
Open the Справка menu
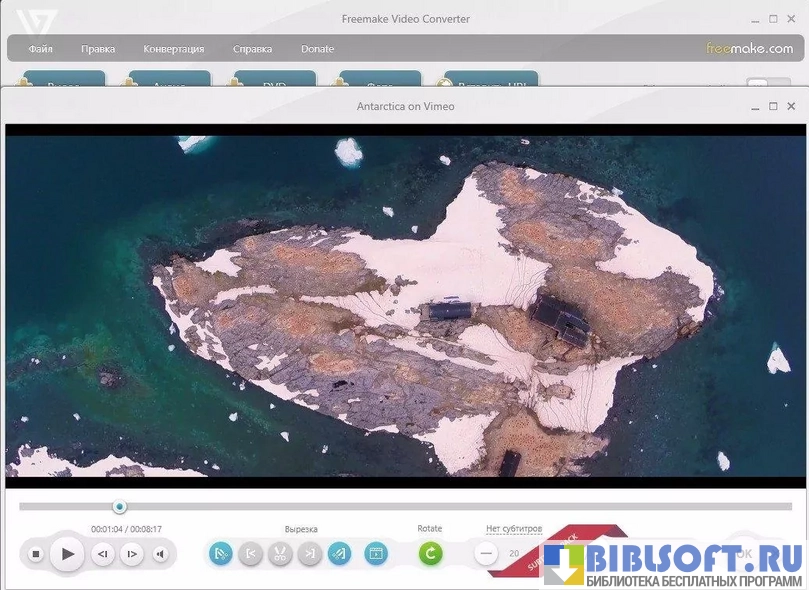pos(252,49)
